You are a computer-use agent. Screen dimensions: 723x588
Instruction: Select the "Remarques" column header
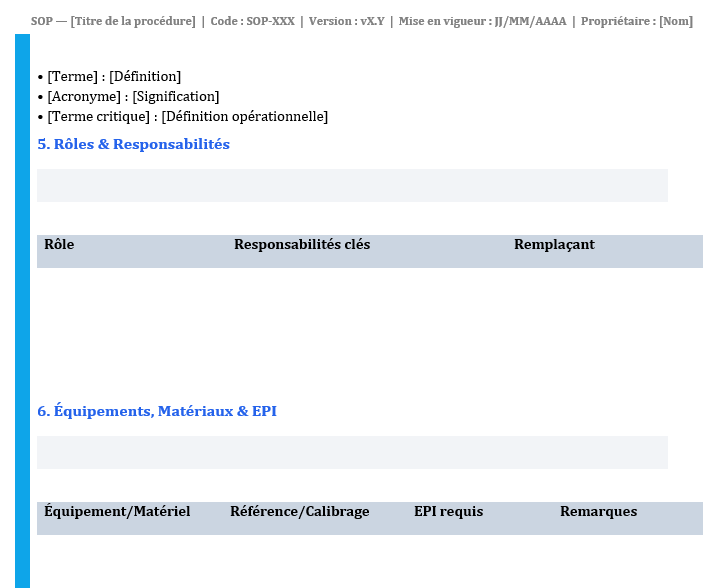(x=598, y=512)
